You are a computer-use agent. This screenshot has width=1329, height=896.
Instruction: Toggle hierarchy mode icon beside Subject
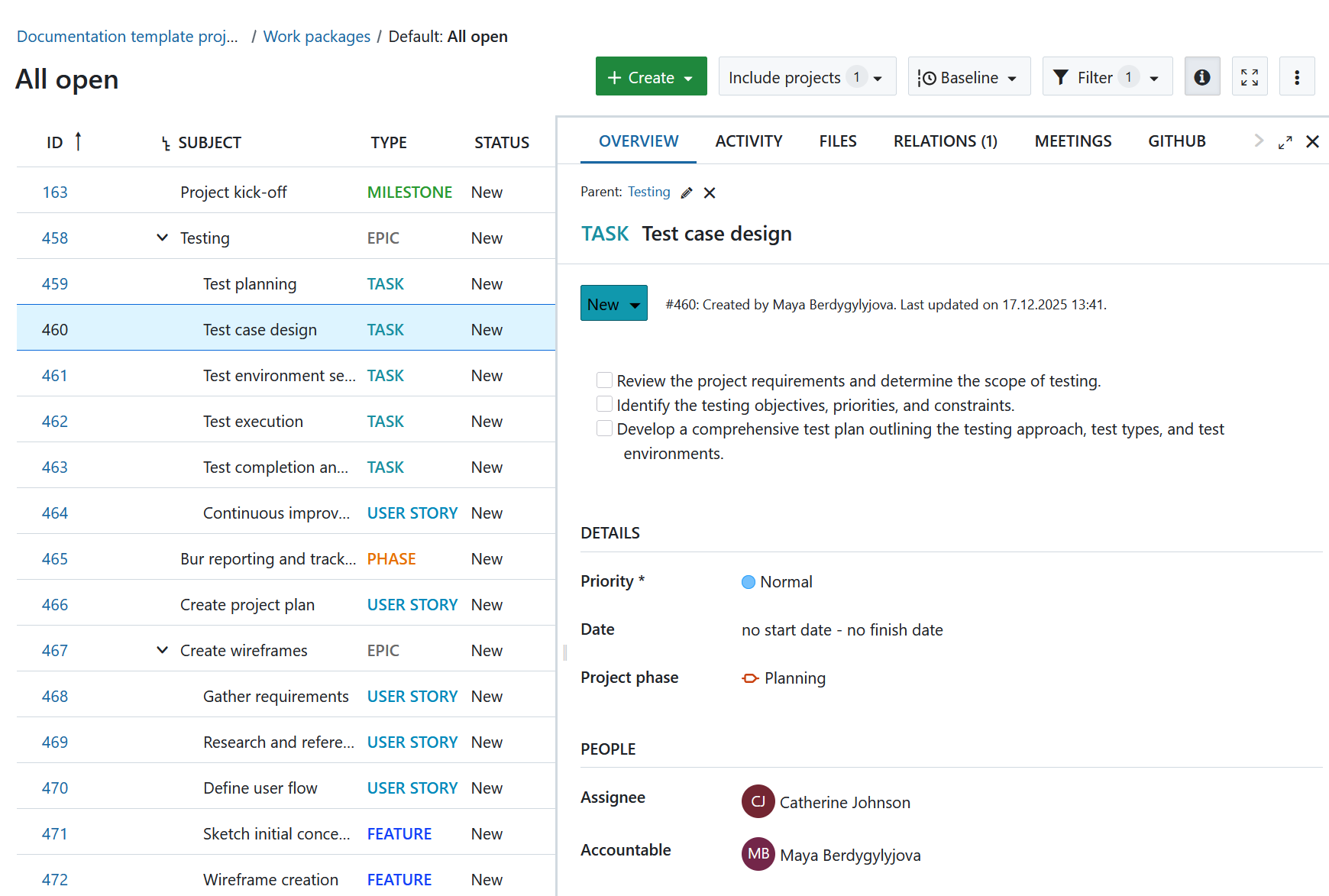pos(166,144)
